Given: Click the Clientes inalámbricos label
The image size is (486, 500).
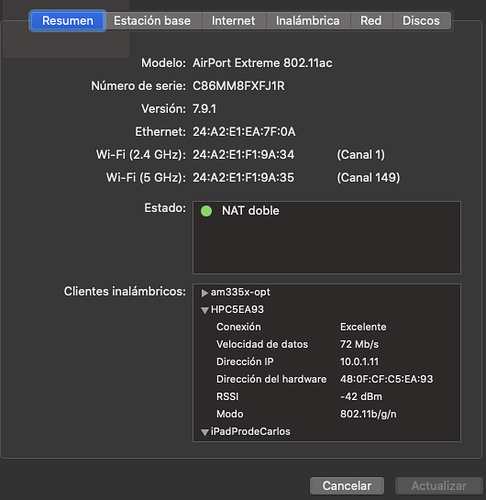Looking at the screenshot, I should (x=125, y=291).
